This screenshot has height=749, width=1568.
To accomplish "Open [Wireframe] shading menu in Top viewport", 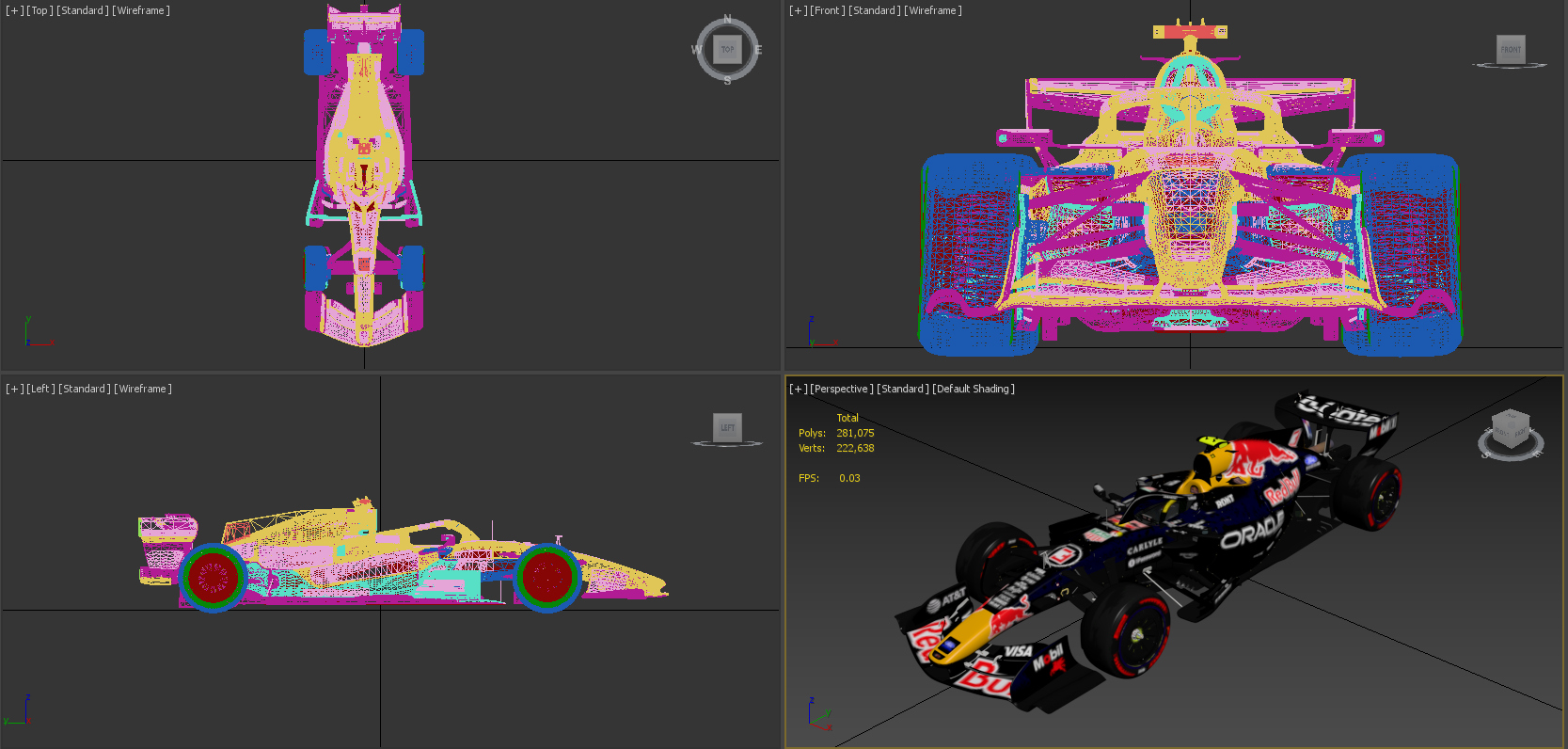I will tap(141, 10).
